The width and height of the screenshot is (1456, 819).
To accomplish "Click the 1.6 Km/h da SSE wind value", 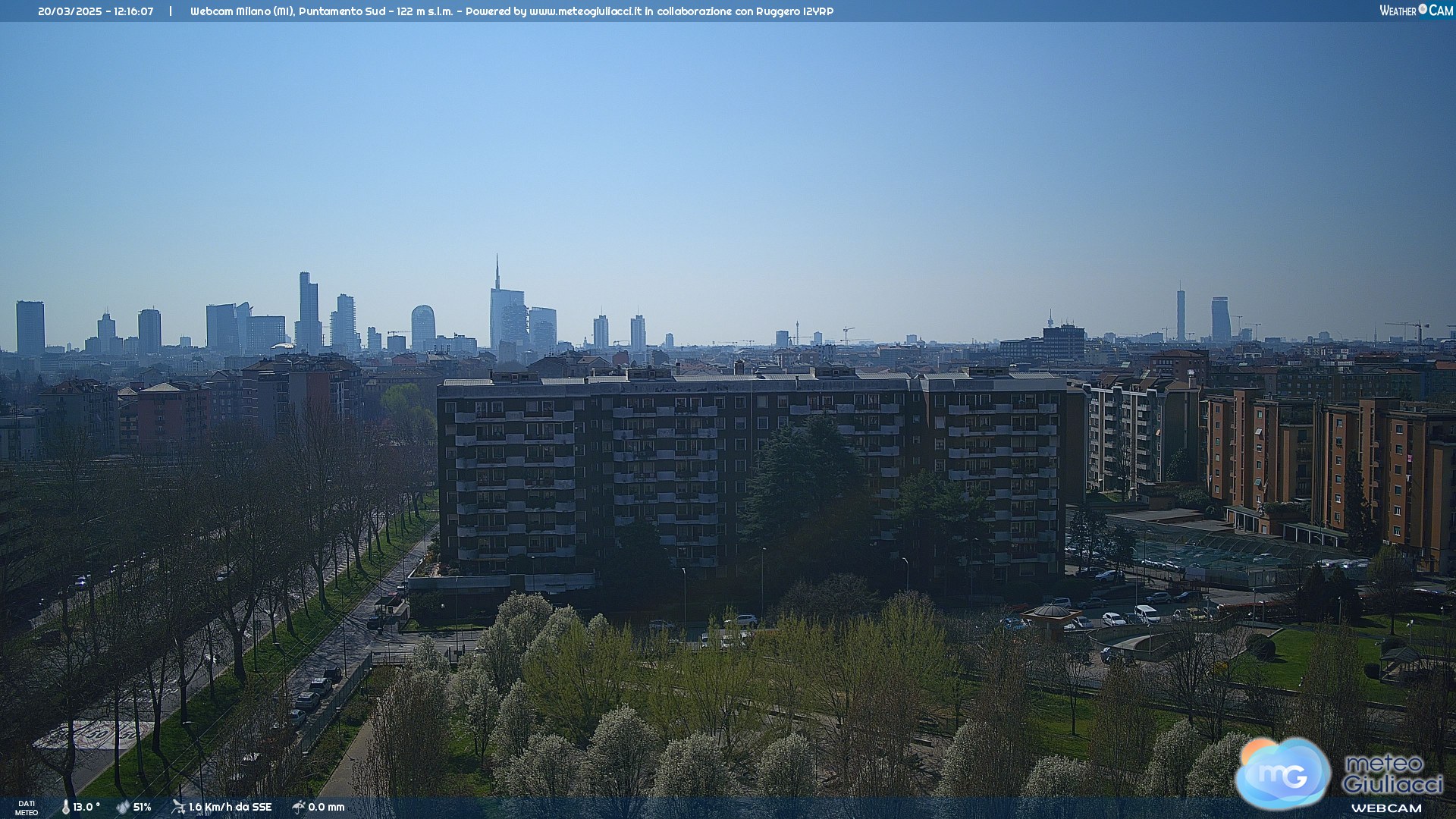I will pyautogui.click(x=230, y=808).
